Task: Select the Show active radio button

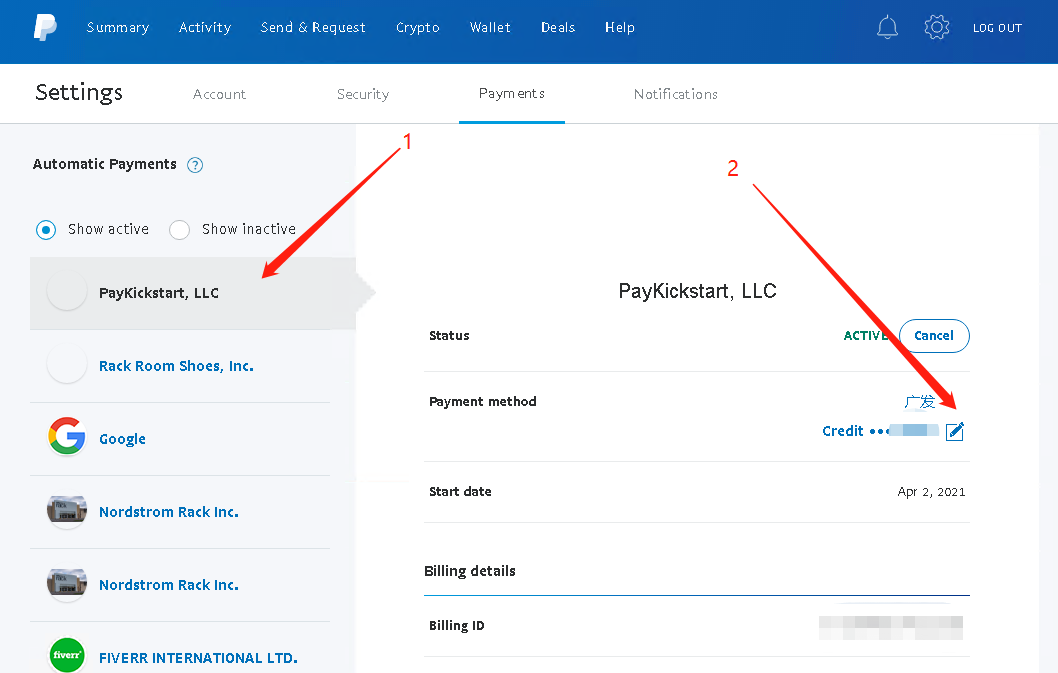Action: [45, 229]
